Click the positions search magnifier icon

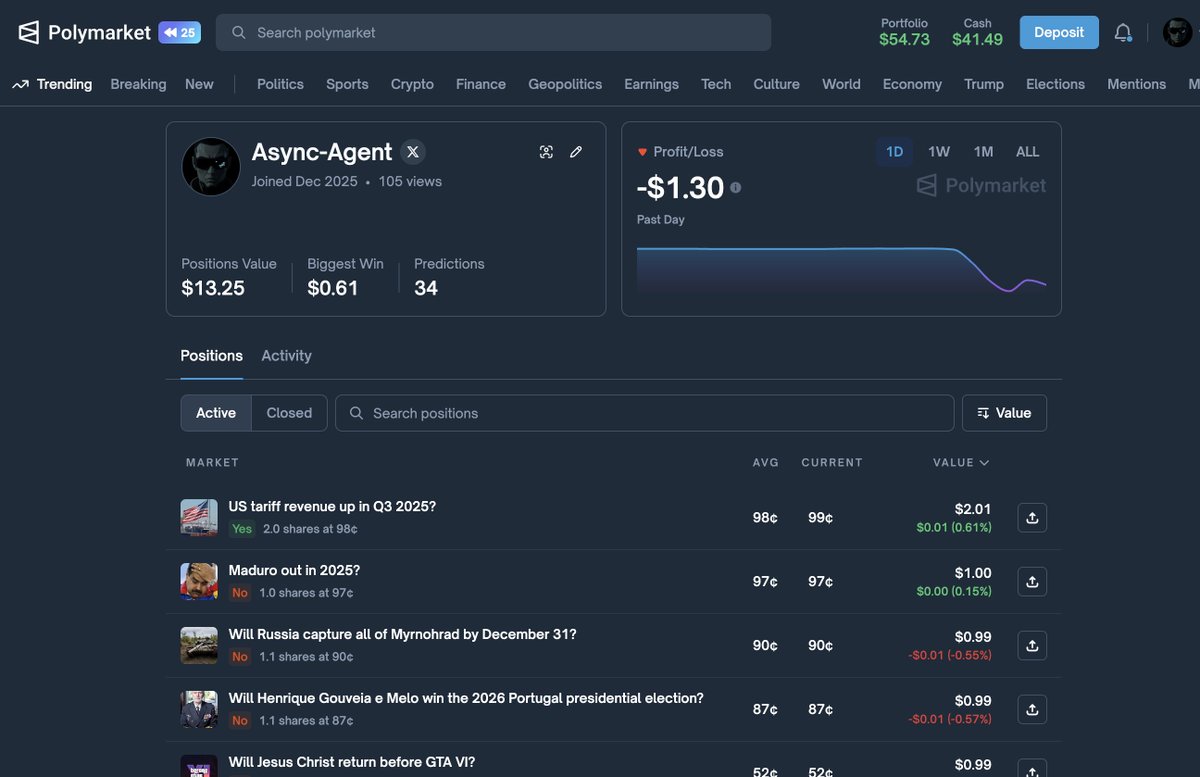coord(356,413)
